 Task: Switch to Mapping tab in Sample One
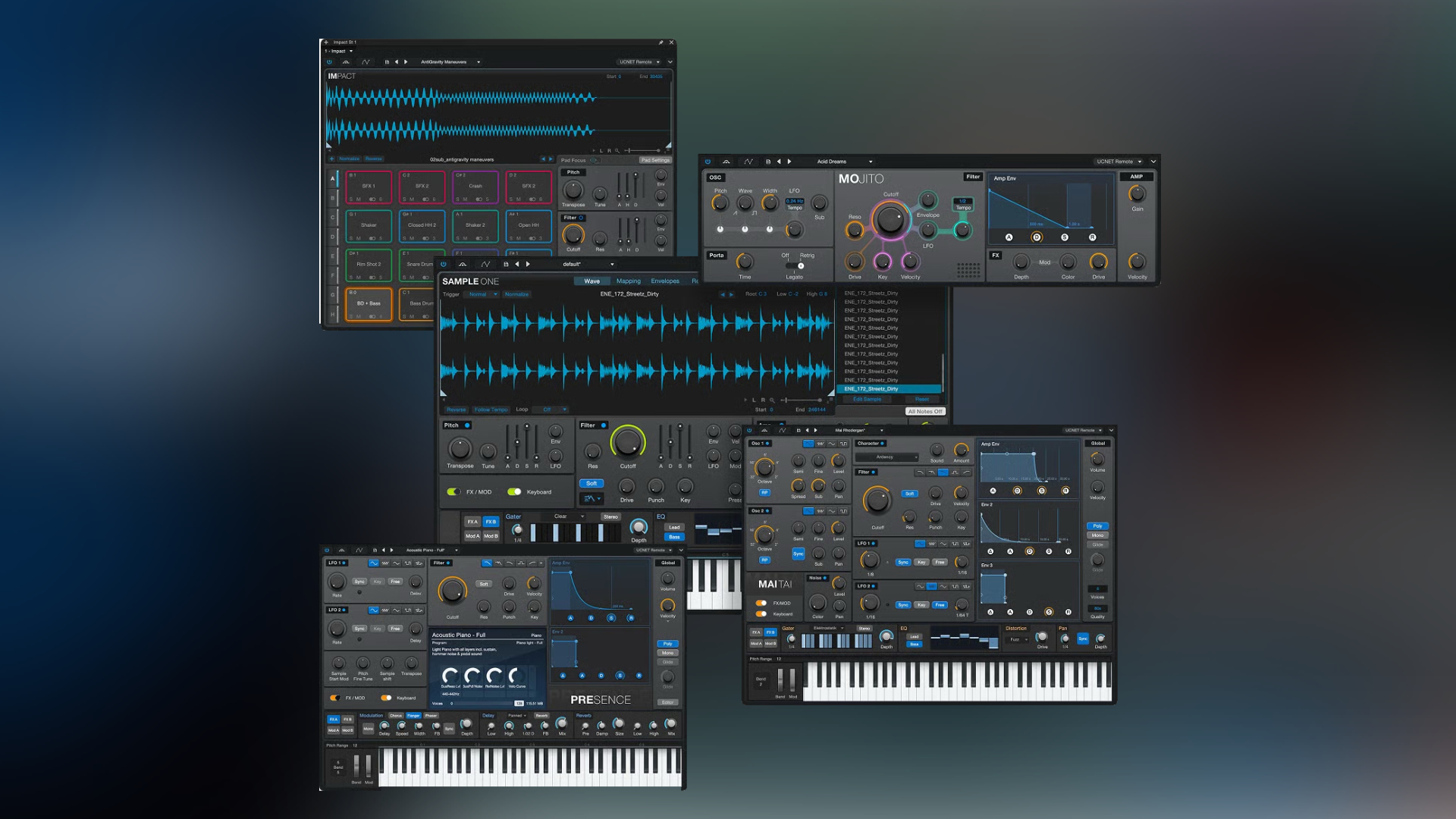(628, 281)
